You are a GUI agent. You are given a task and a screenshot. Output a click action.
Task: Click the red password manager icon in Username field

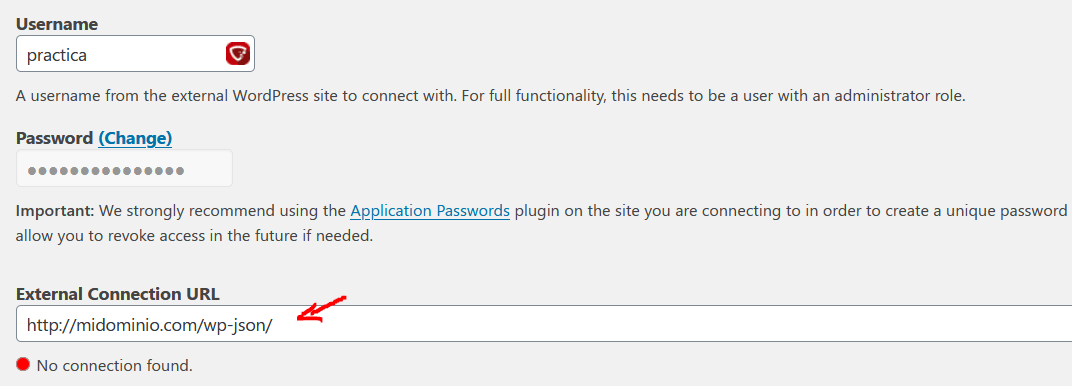pos(238,54)
